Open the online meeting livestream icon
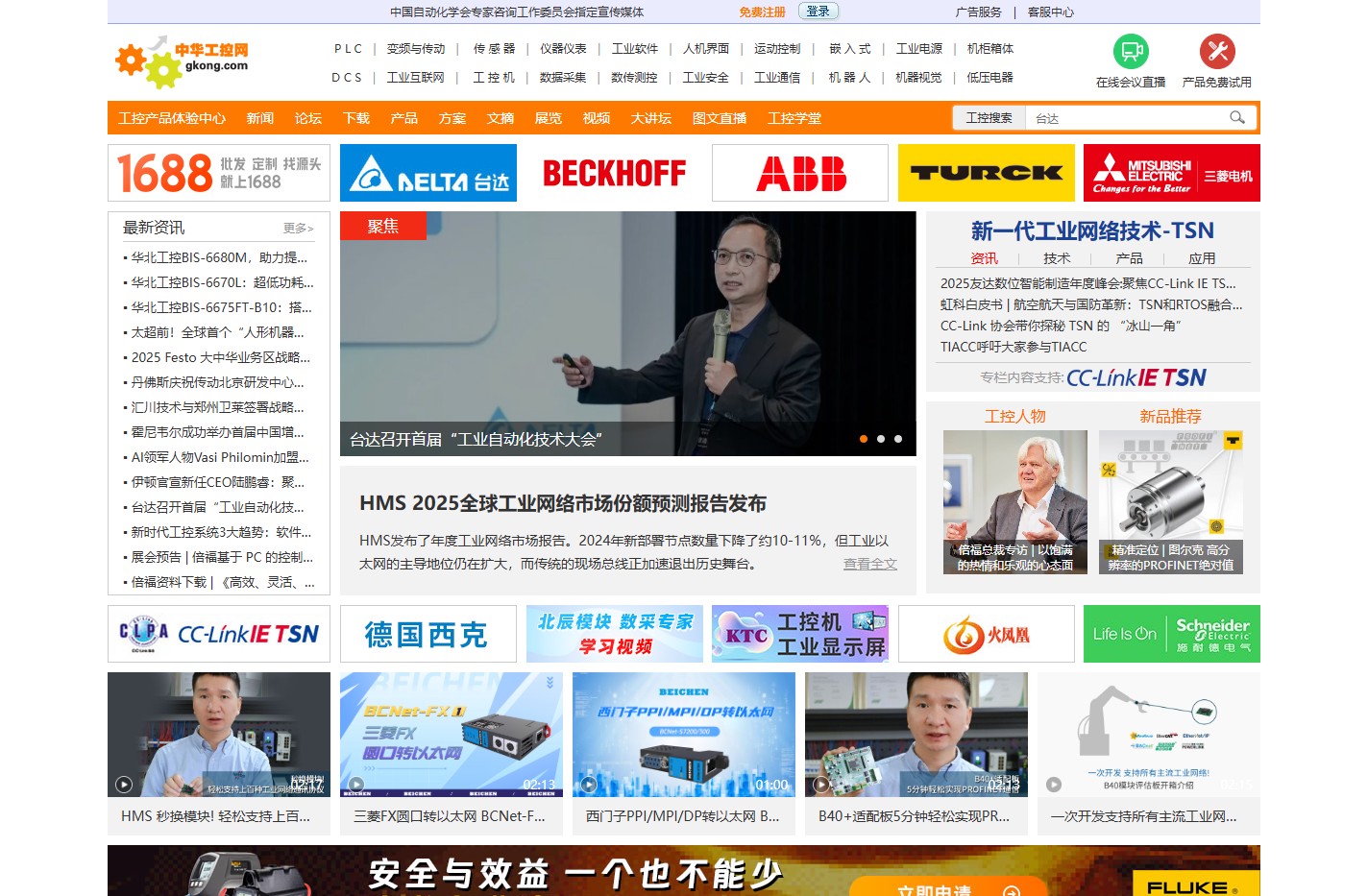1368x896 pixels. pos(1131,51)
